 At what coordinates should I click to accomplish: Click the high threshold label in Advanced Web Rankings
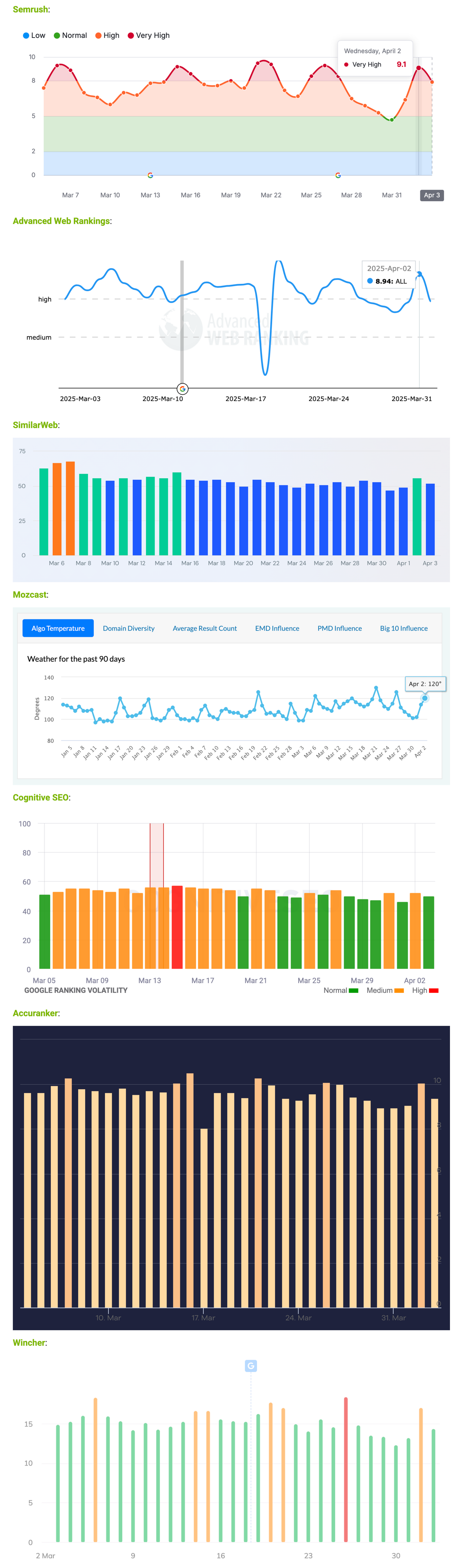pos(45,299)
